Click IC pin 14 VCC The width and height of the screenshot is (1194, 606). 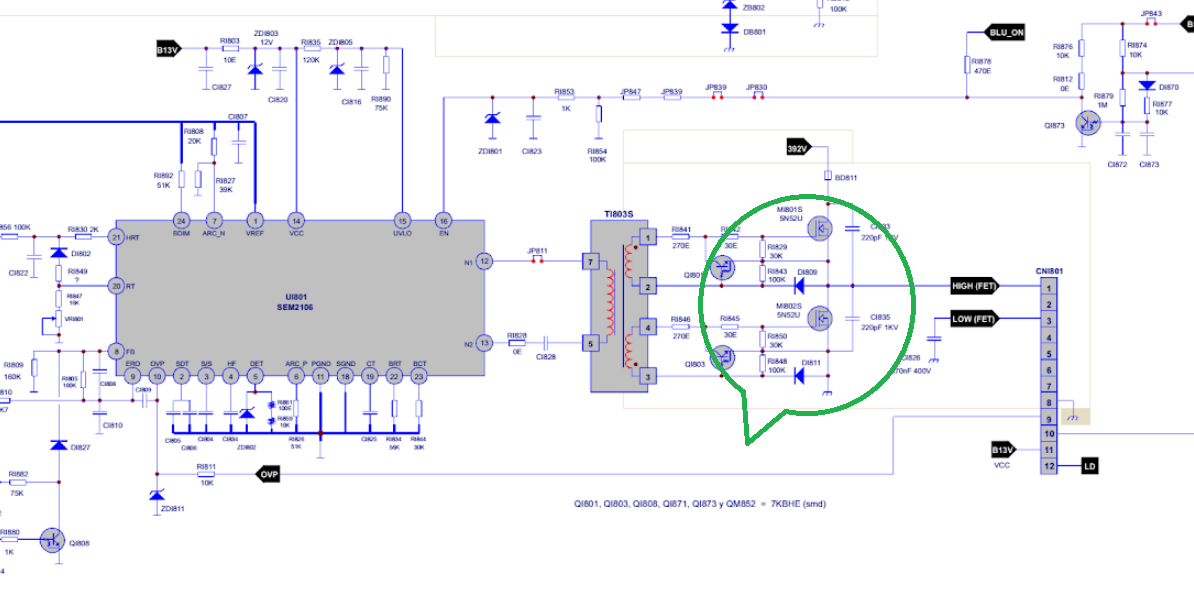(295, 220)
